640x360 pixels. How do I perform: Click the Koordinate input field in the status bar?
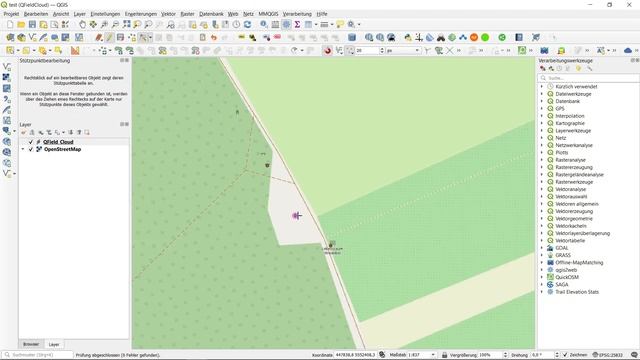click(355, 355)
